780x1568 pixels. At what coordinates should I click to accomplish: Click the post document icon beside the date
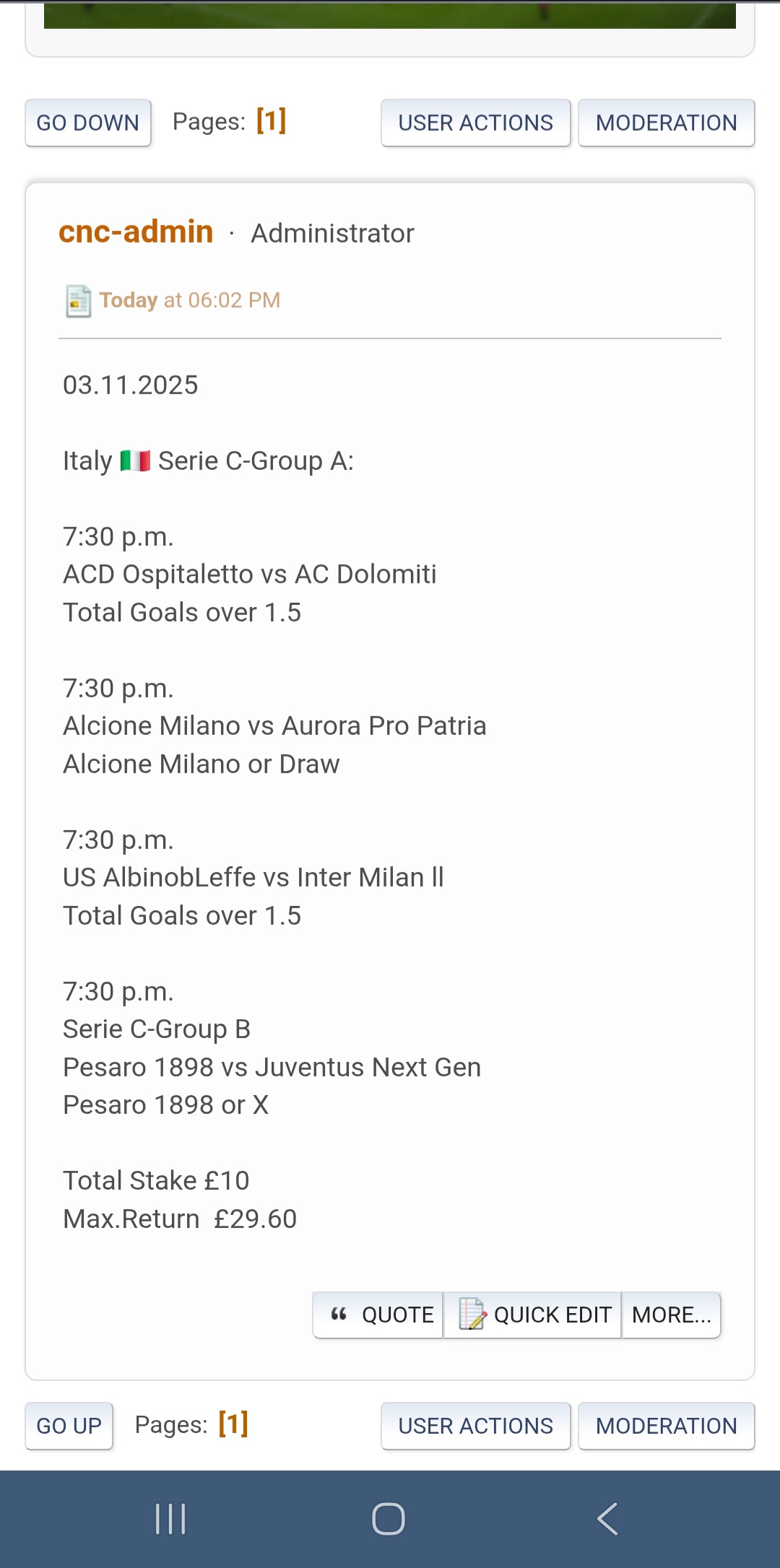click(x=78, y=300)
